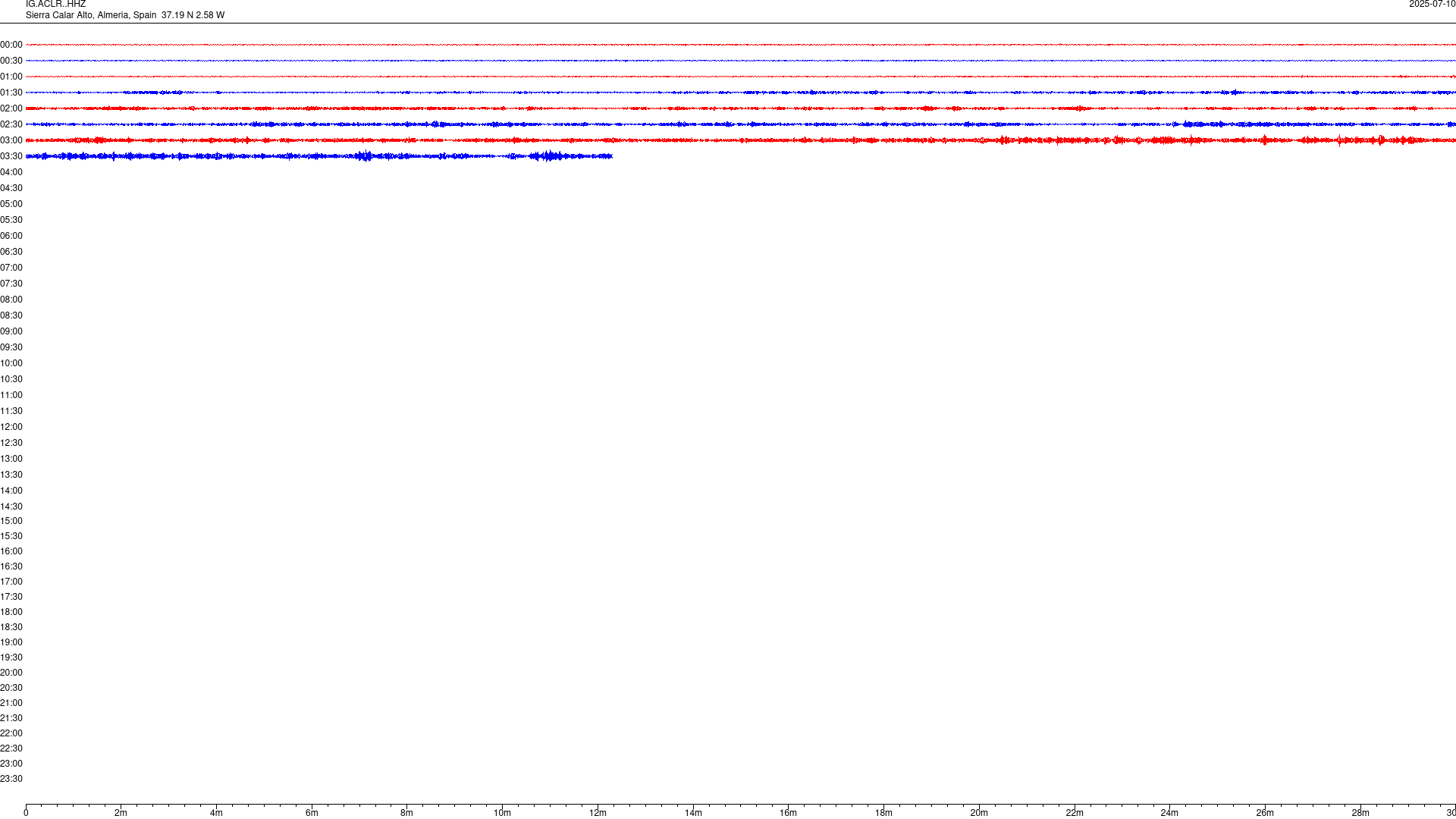Click the blue seismic trace on 02:30 row
The image size is (1456, 819).
(x=741, y=124)
